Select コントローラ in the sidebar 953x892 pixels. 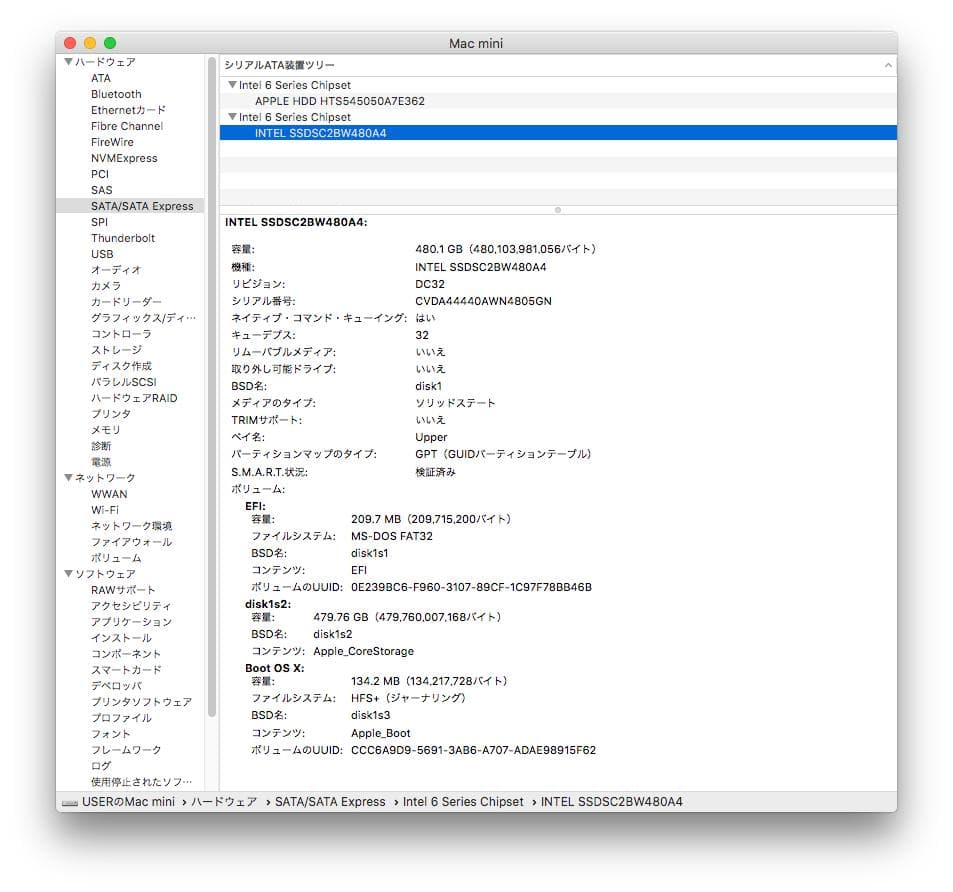121,334
